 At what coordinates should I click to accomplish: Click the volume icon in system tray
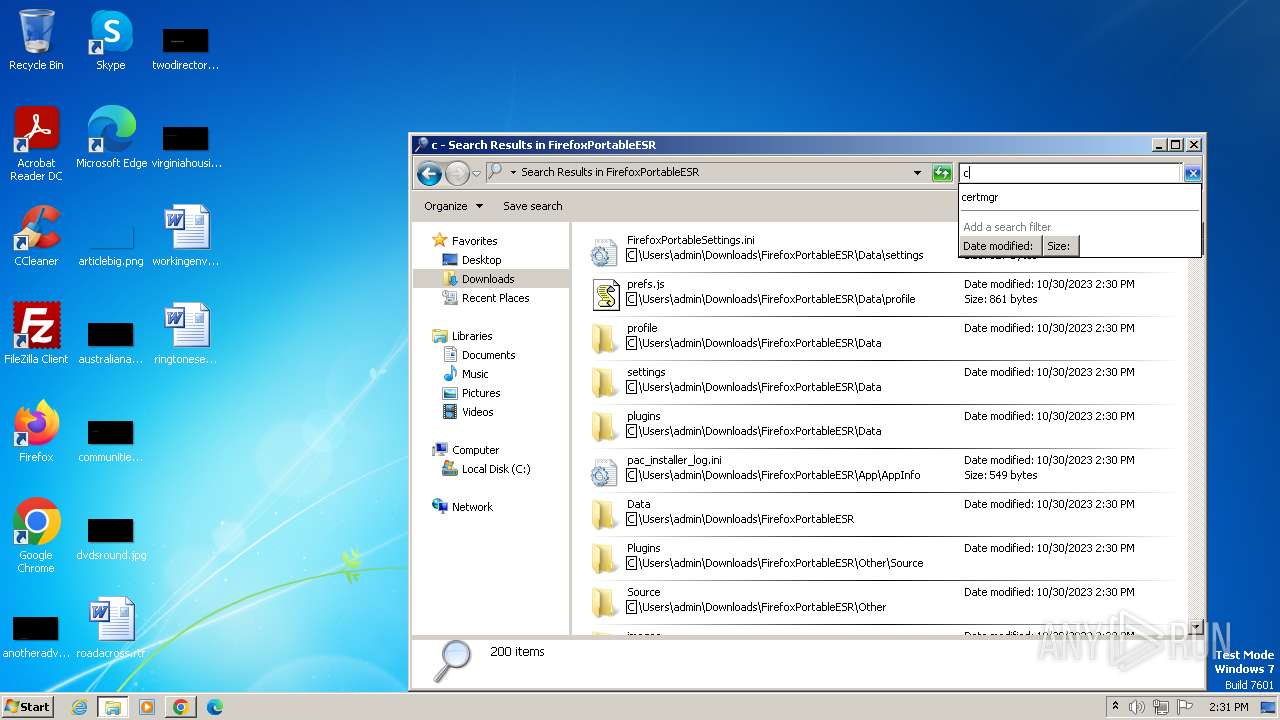1137,707
